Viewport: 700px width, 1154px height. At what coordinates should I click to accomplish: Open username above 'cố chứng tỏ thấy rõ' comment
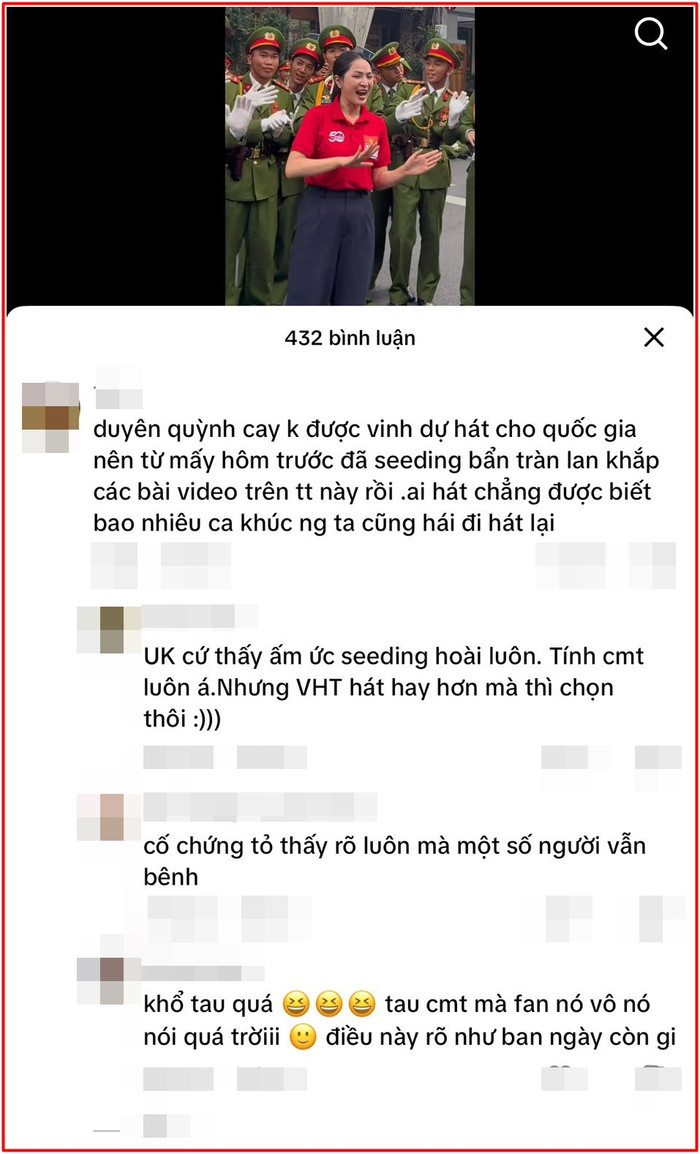tap(259, 807)
